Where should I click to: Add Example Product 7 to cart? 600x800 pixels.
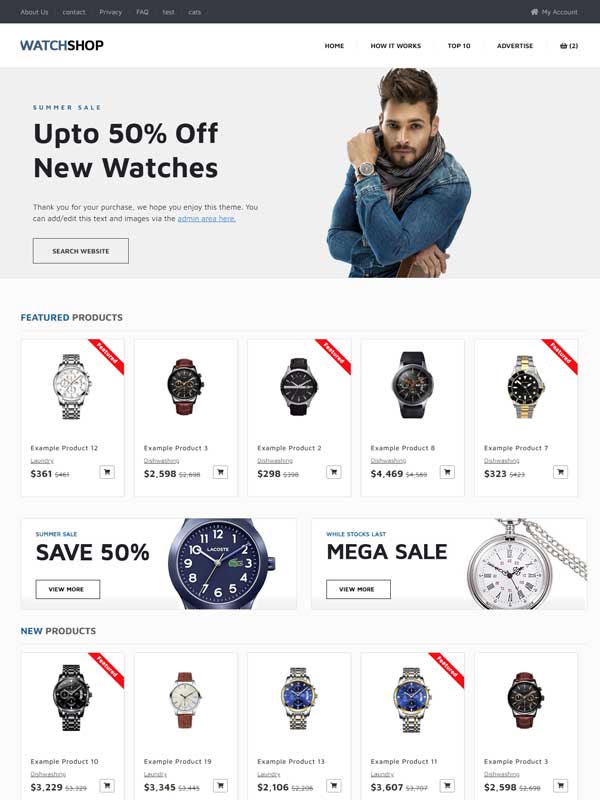[560, 472]
